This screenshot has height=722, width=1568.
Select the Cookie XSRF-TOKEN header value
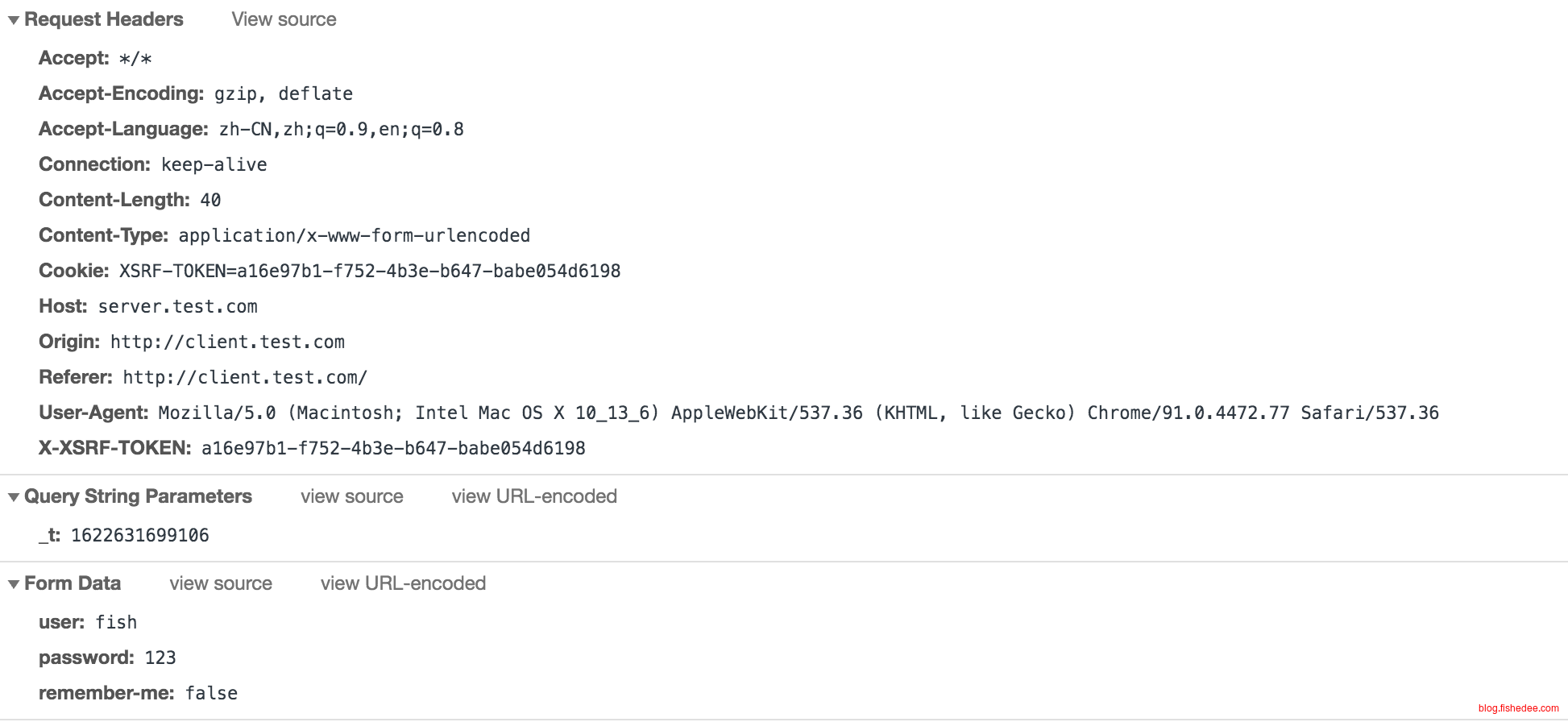pyautogui.click(x=370, y=271)
